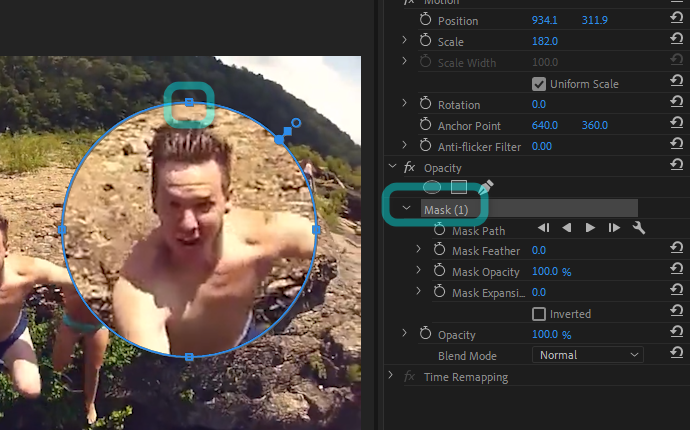Click the top mask handle on ellipse
The width and height of the screenshot is (690, 430).
coord(189,103)
